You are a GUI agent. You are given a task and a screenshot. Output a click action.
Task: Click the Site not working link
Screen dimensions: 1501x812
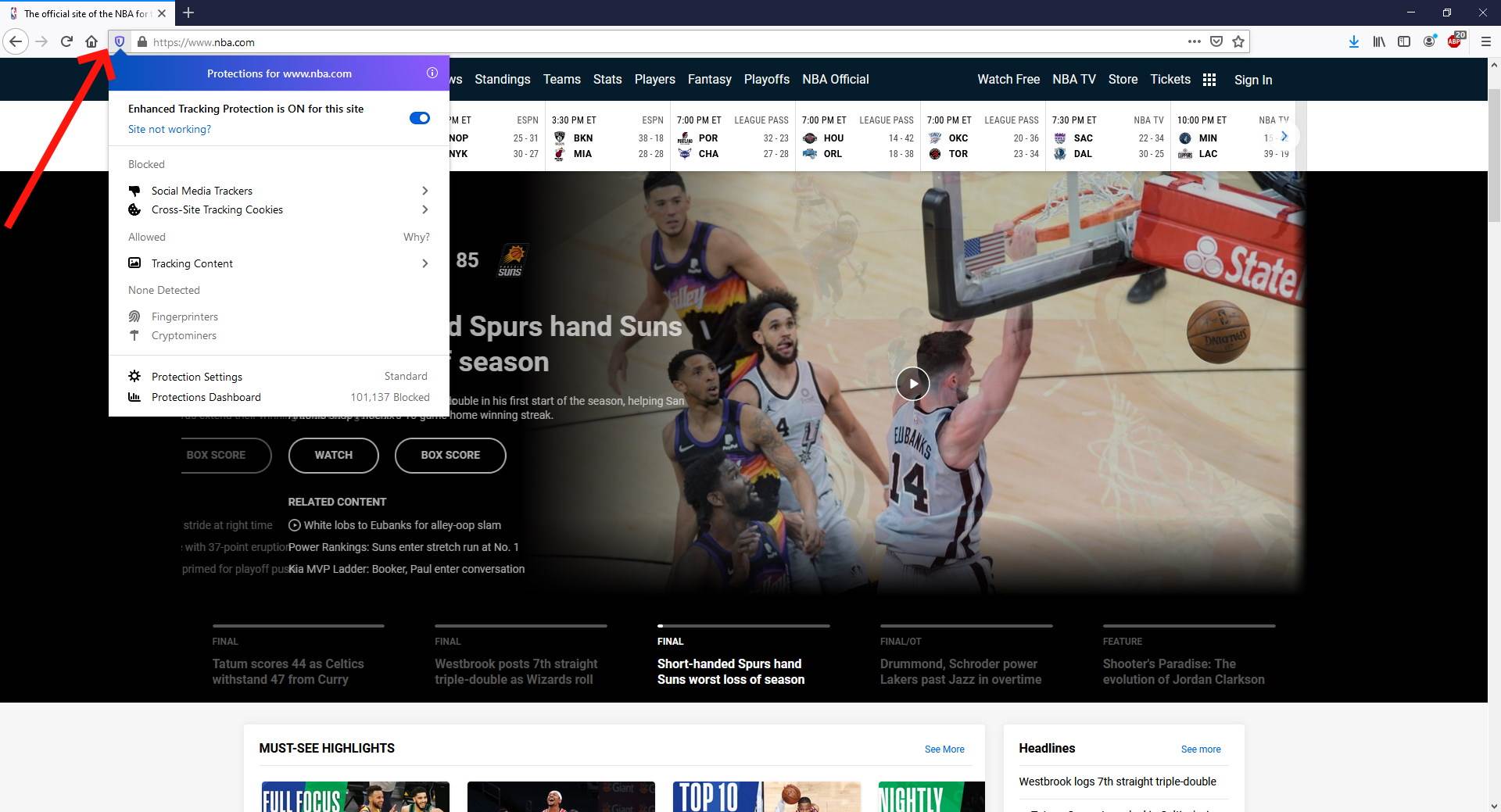click(x=169, y=129)
